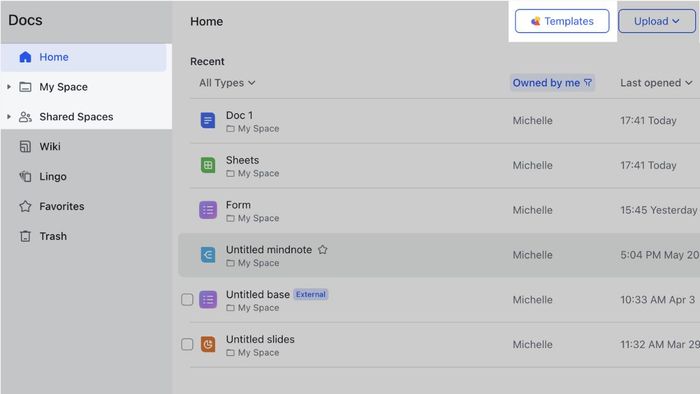Click the purple Untitled base file icon
The width and height of the screenshot is (700, 394).
(x=208, y=300)
